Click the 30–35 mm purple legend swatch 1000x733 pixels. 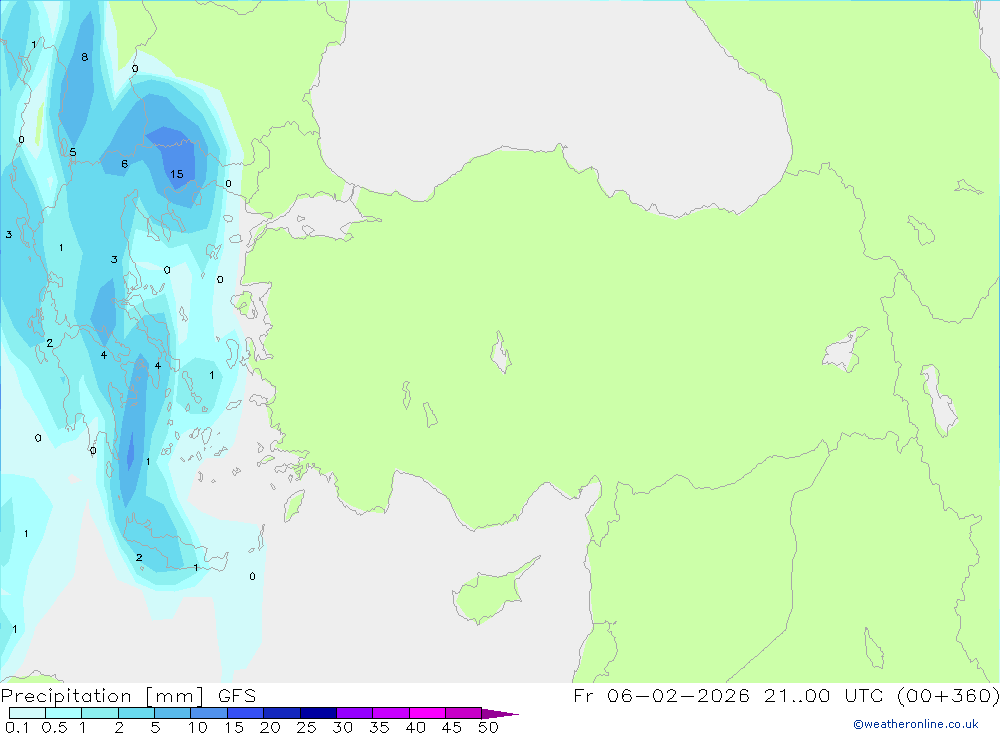point(355,713)
